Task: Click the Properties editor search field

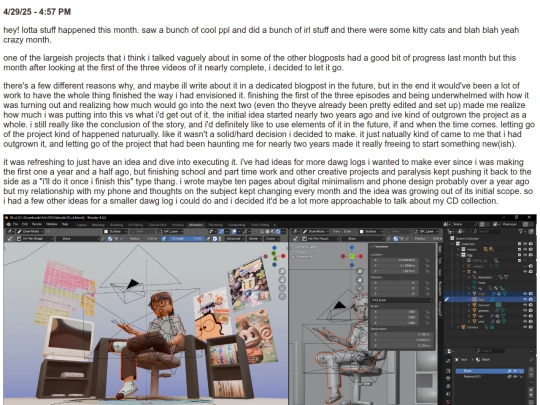Action: pyautogui.click(x=491, y=351)
